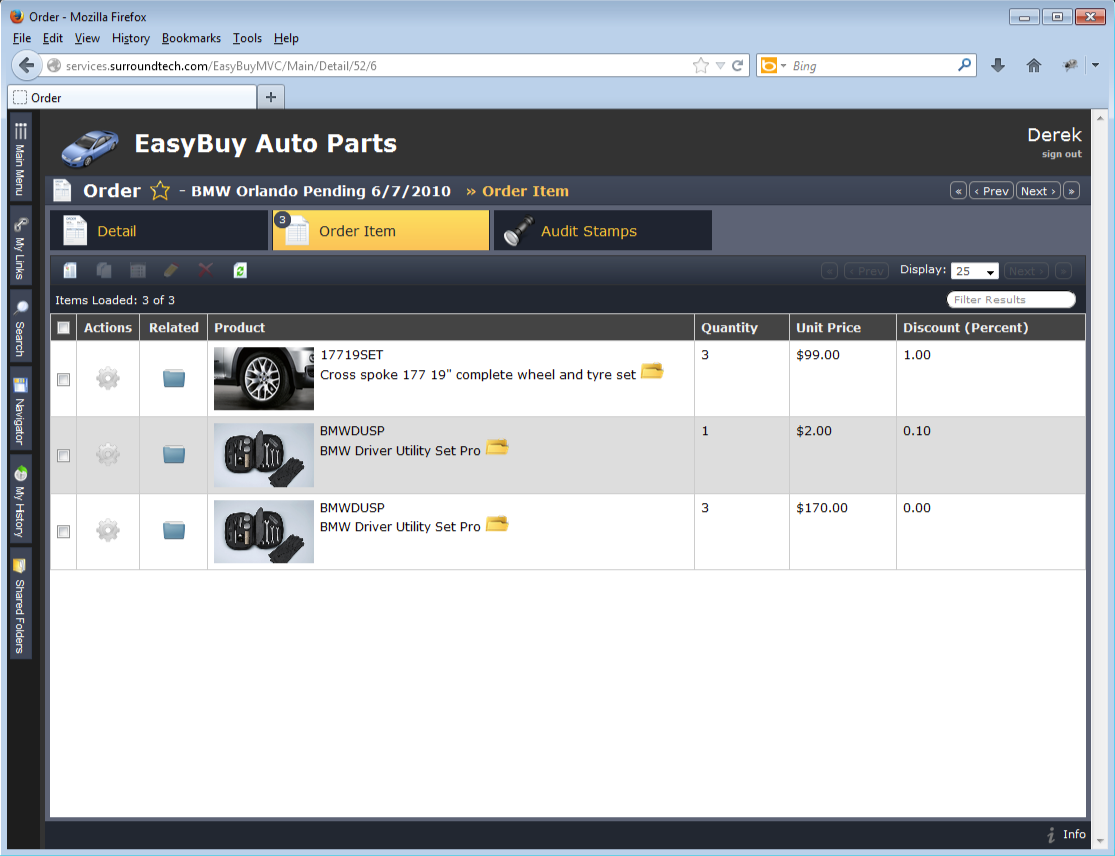Open the Bookmarks menu
This screenshot has height=856, width=1115.
point(191,38)
